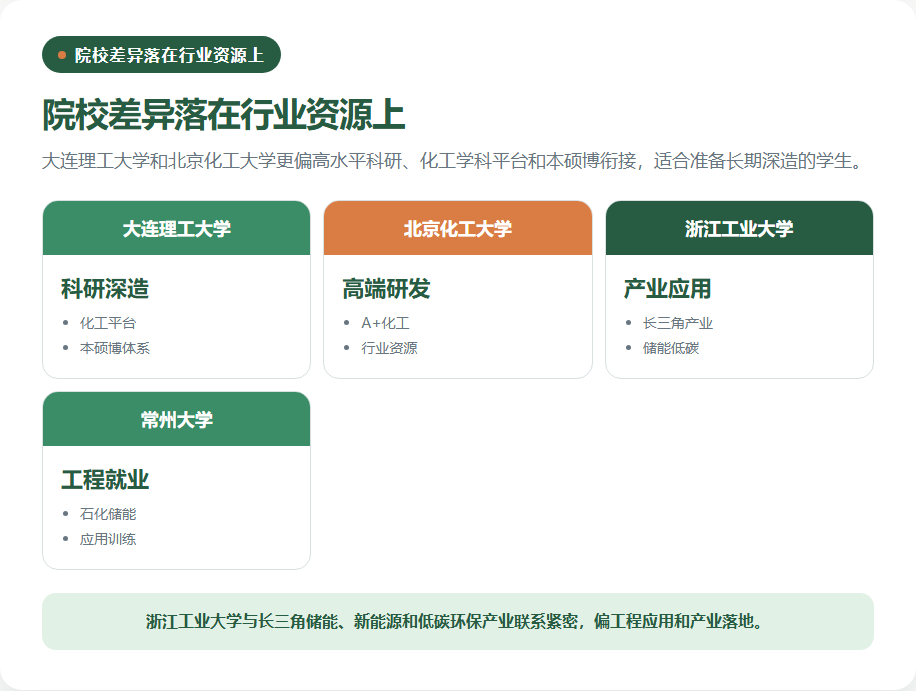Viewport: 916px width, 691px height.
Task: Click the orange dot in the tag pill
Action: [x=62, y=55]
